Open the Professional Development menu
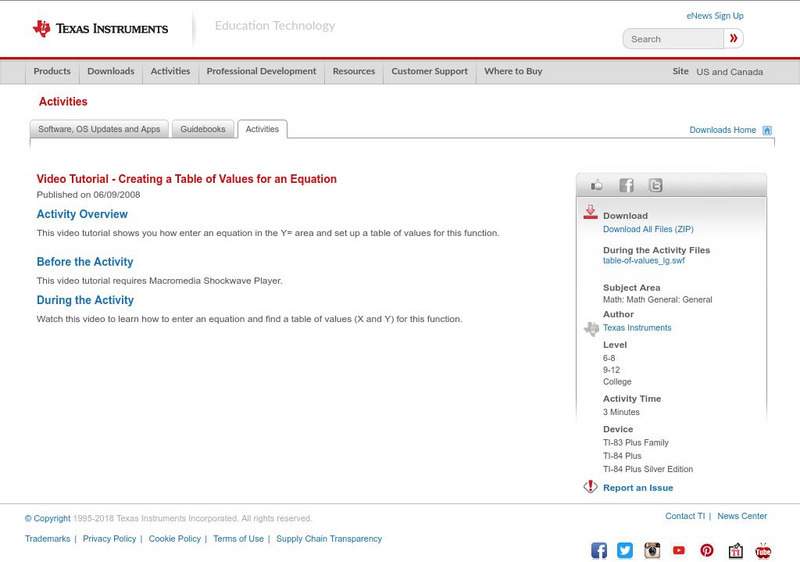800x562 pixels. click(261, 71)
